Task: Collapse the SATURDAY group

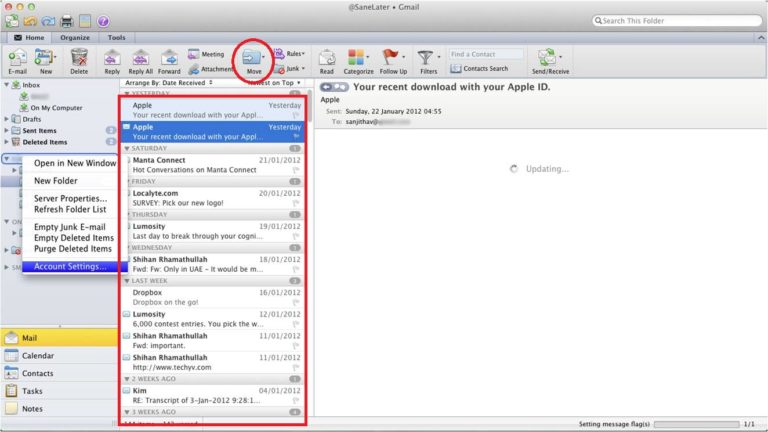Action: 127,148
